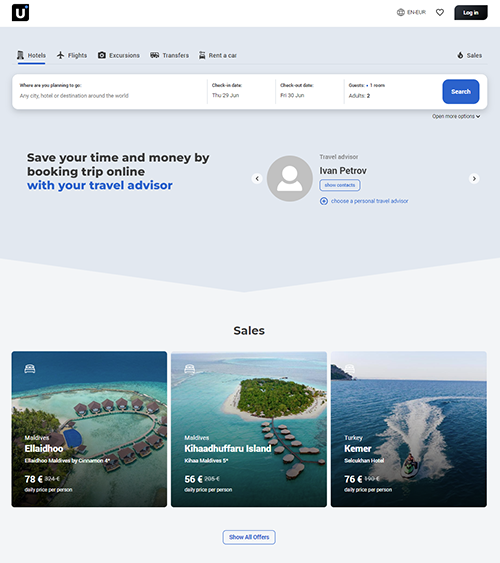
Task: Click the blue Search button
Action: click(x=461, y=92)
